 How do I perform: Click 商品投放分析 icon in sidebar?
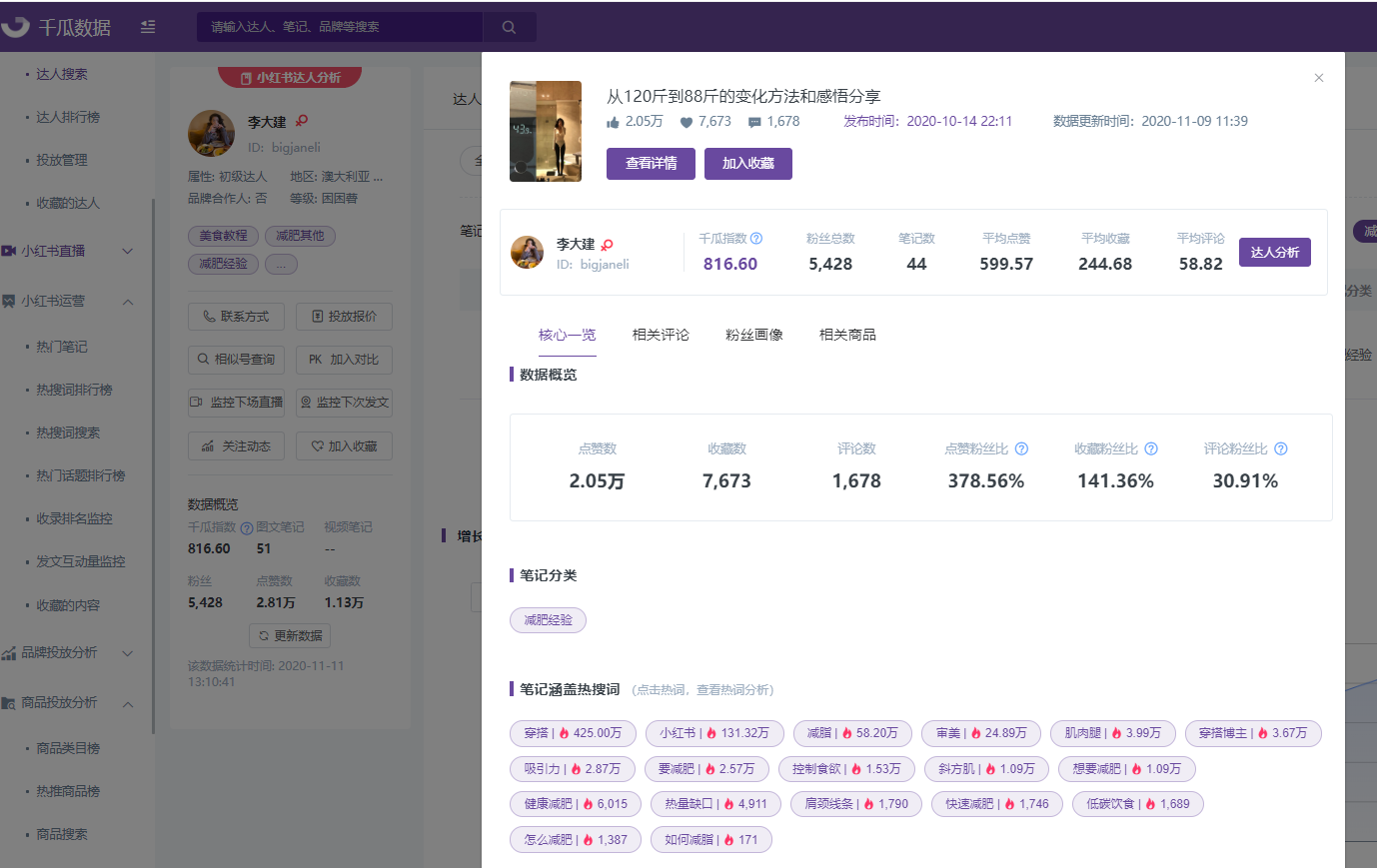(8, 703)
